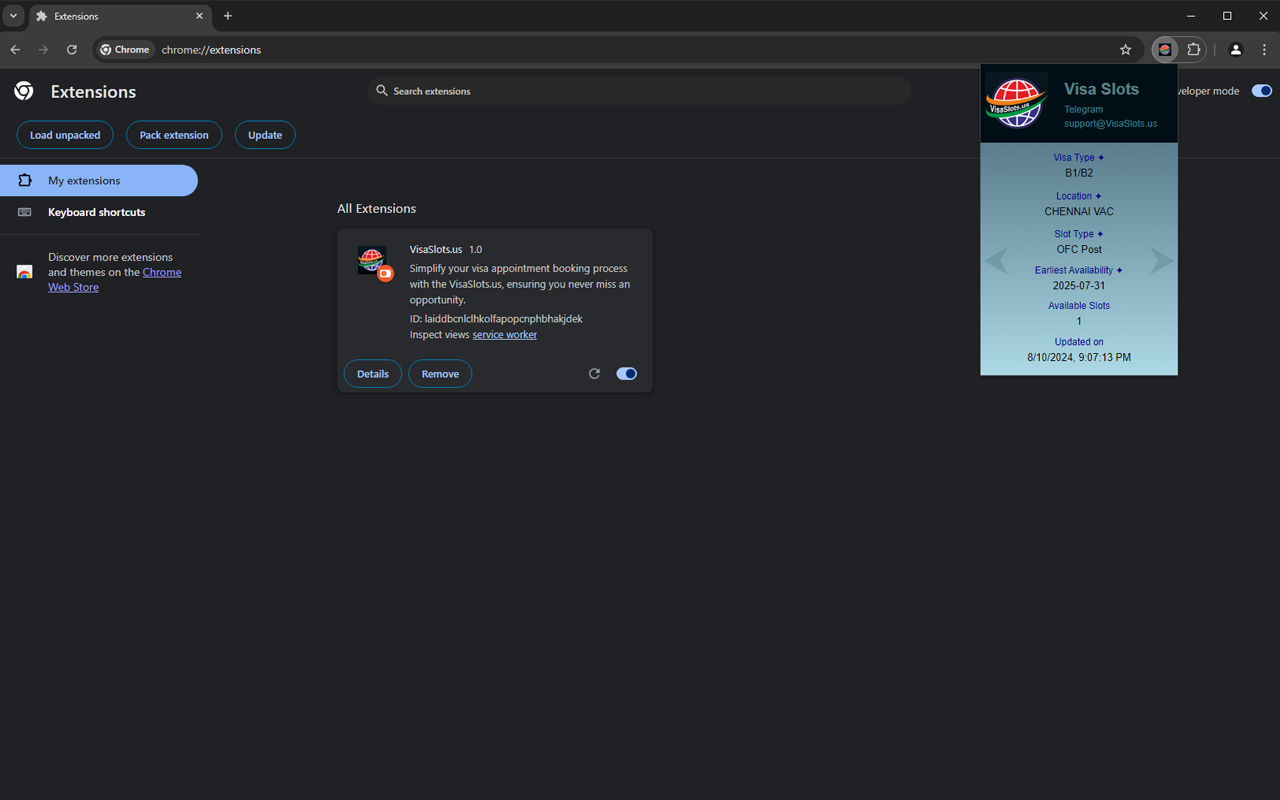Image resolution: width=1280 pixels, height=800 pixels.
Task: Click the search magnifier icon
Action: pyautogui.click(x=381, y=91)
